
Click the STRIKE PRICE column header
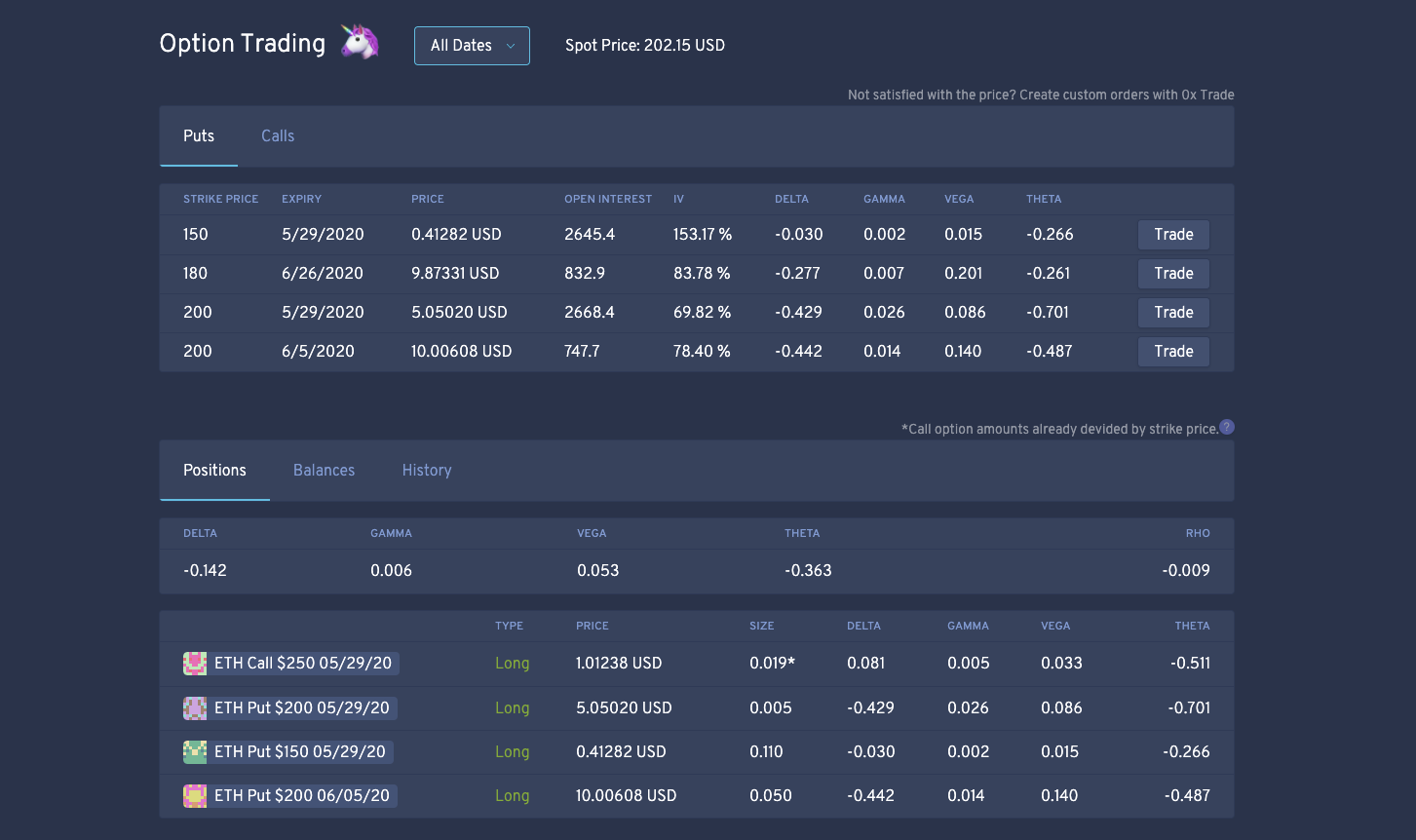click(221, 199)
